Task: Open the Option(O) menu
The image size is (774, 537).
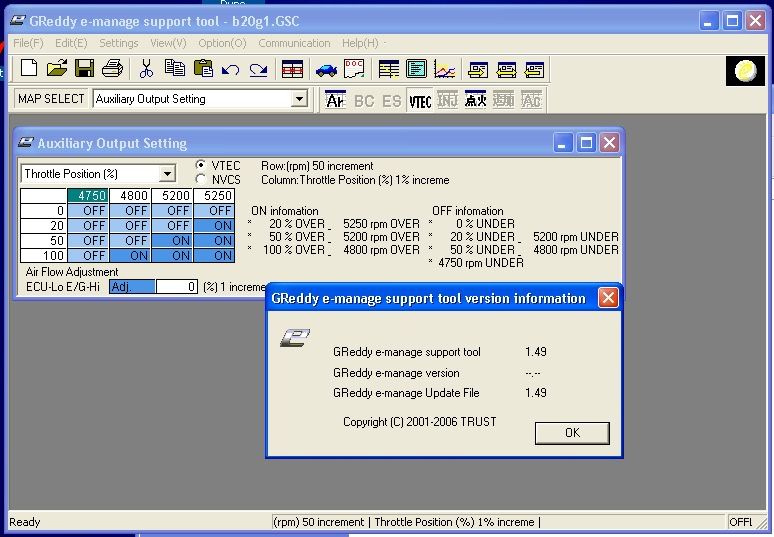Action: coord(222,43)
